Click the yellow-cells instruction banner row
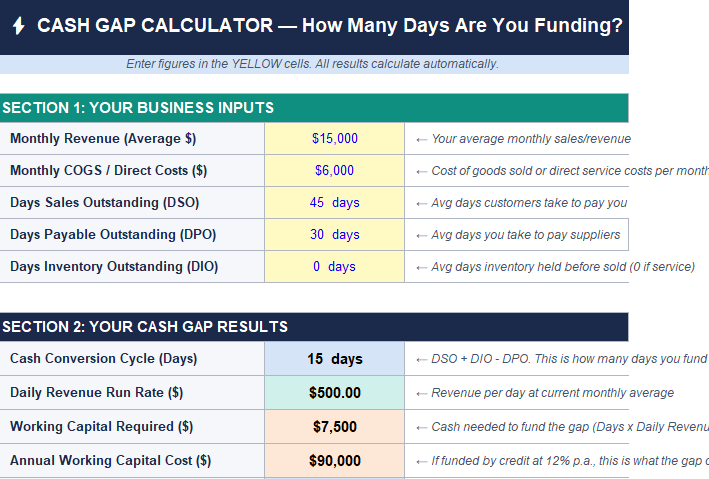 point(313,64)
